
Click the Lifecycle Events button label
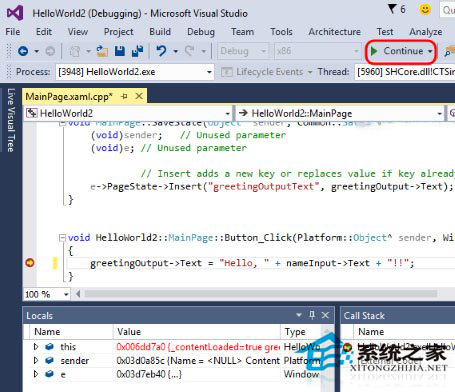(270, 72)
